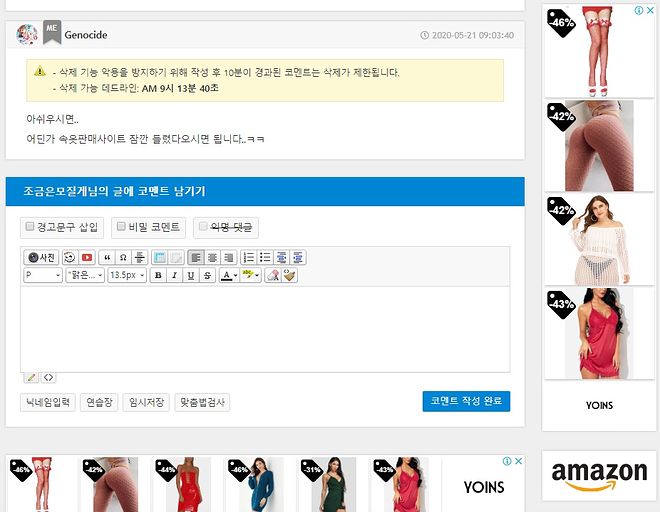Open the amazon advertisement banner
Screen dimensions: 660x512
(x=599, y=475)
